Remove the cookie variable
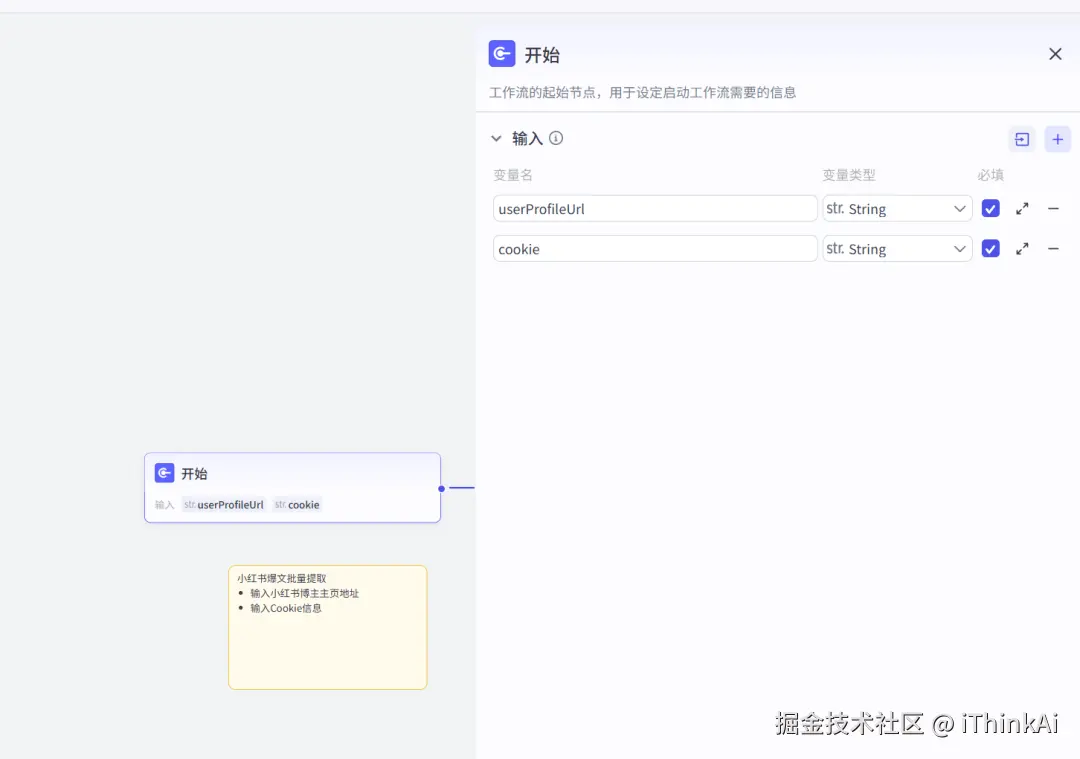 [x=1053, y=249]
